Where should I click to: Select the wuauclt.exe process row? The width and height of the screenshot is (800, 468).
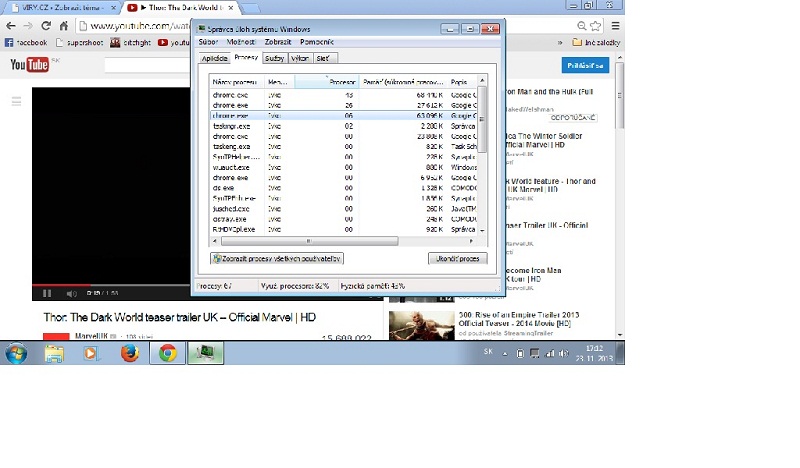coord(343,167)
